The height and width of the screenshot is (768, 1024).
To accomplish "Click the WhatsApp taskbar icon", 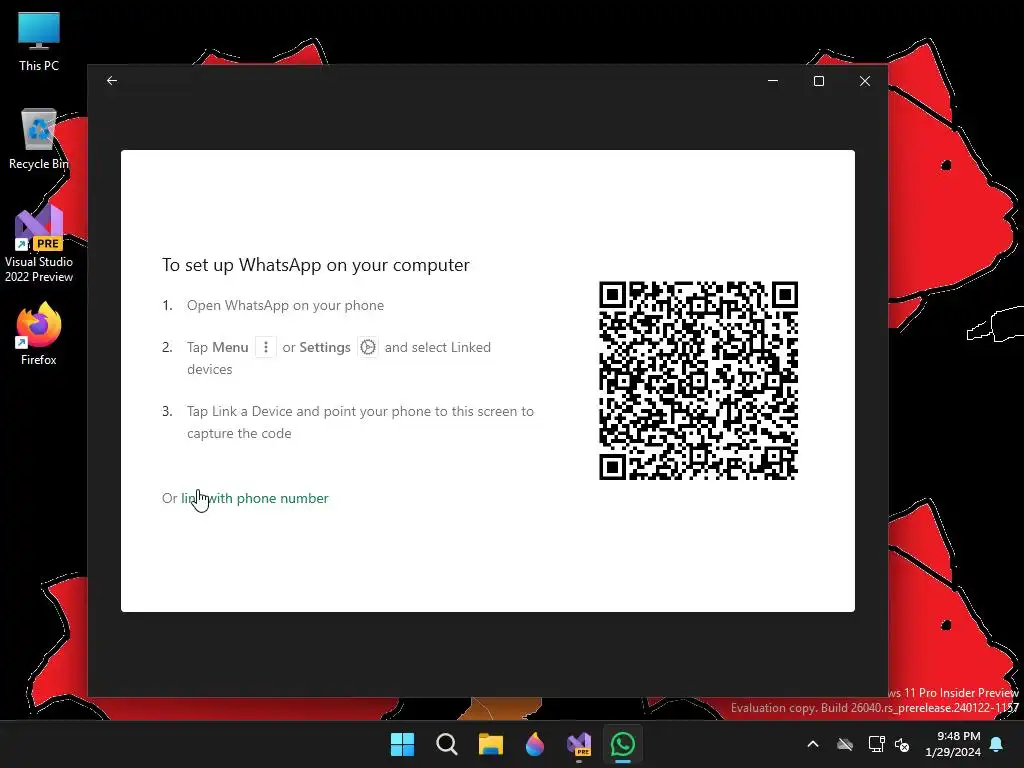I will click(623, 744).
